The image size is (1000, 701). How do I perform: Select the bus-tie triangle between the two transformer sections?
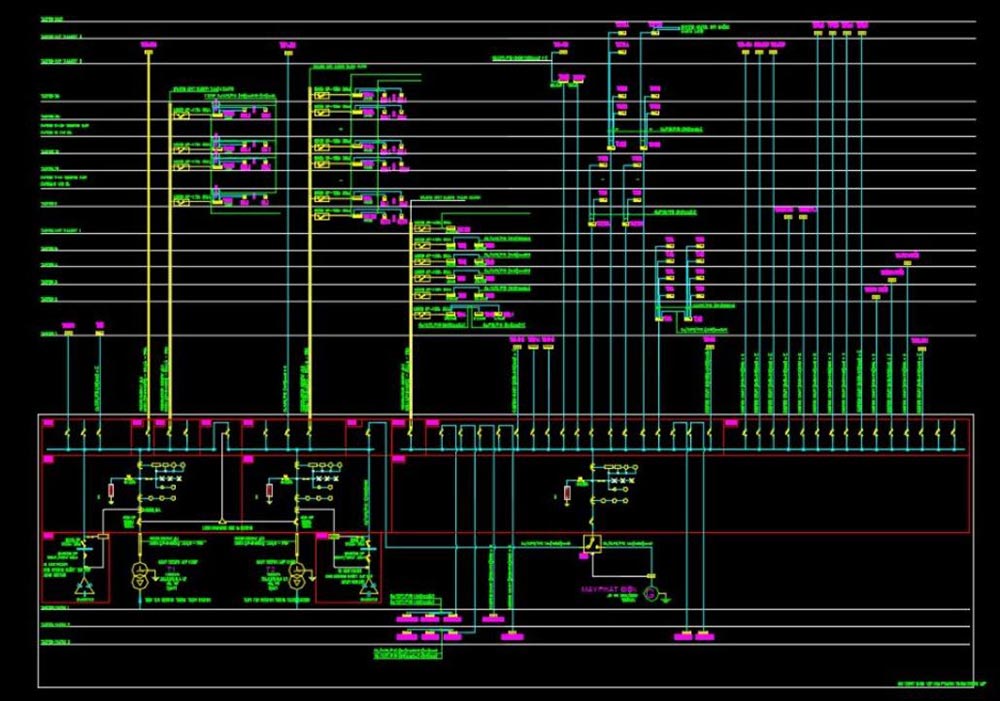221,522
